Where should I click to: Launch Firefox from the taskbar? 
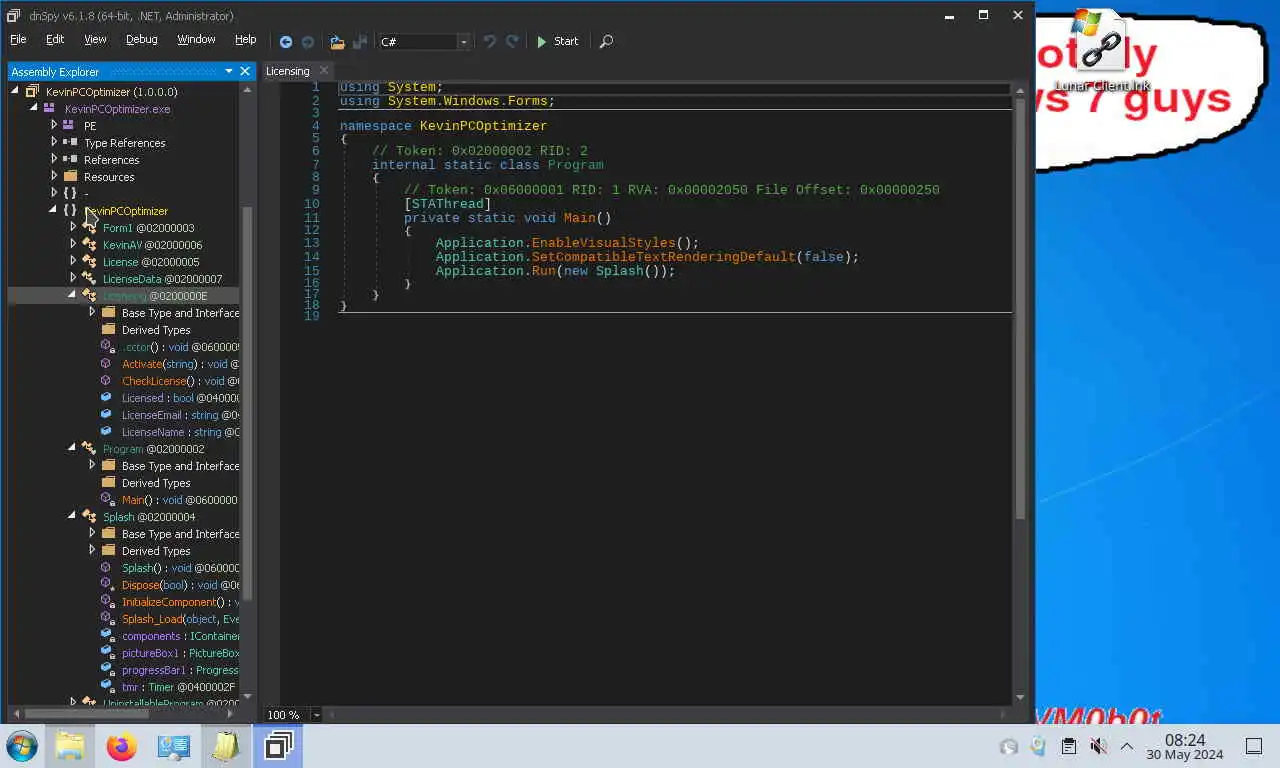click(x=122, y=746)
